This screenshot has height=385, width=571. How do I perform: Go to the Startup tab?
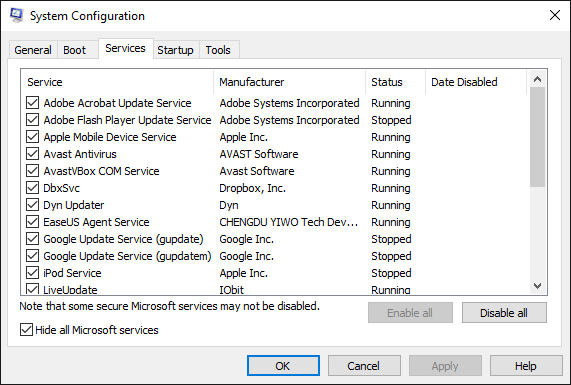point(175,50)
